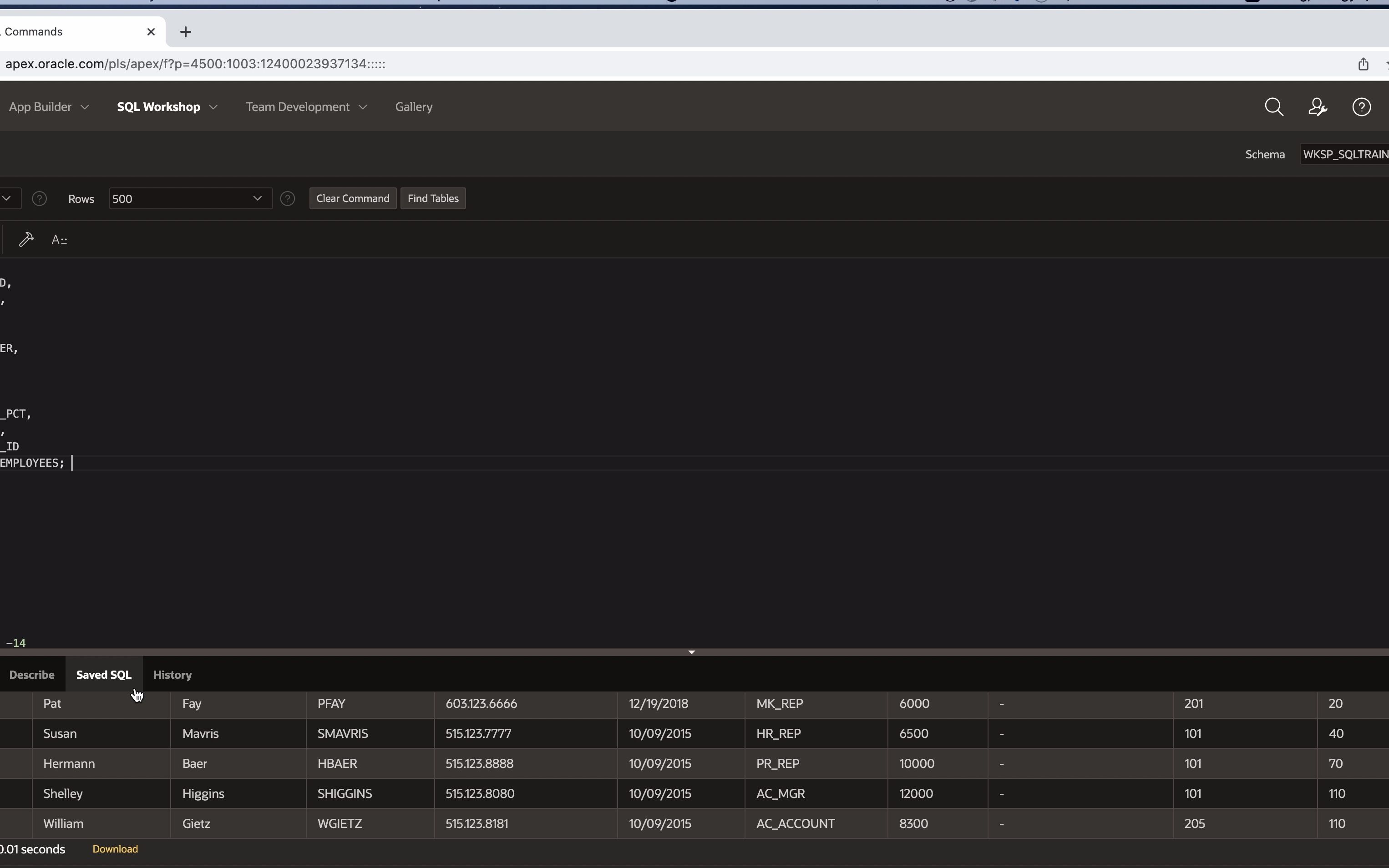Open the administration user-wrench icon
This screenshot has height=868, width=1389.
click(x=1317, y=107)
